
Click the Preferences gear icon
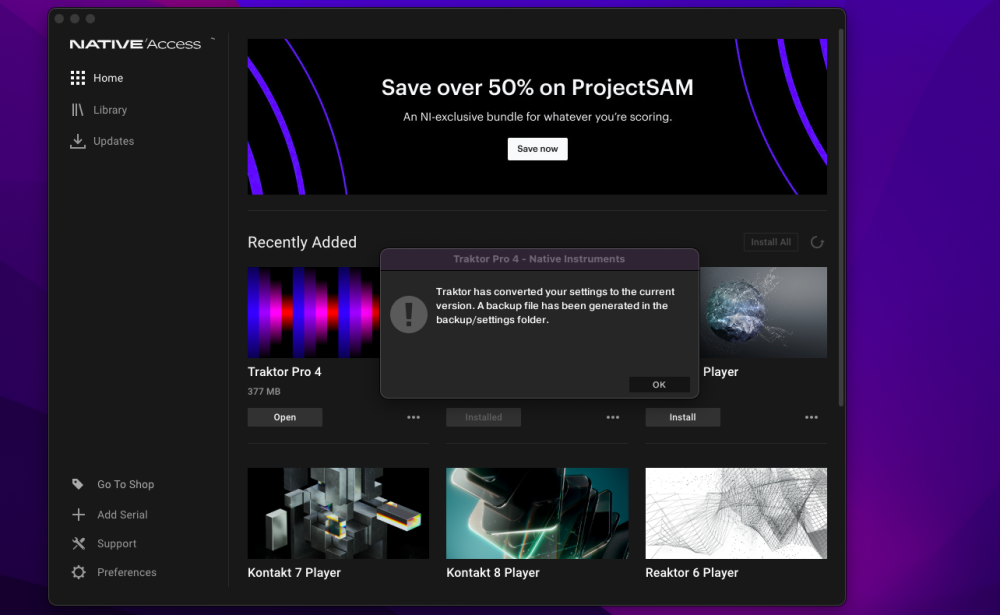pyautogui.click(x=78, y=572)
